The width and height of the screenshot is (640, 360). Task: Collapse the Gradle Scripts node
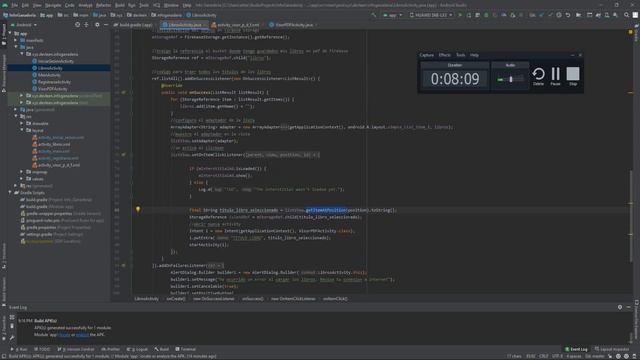tap(10, 193)
